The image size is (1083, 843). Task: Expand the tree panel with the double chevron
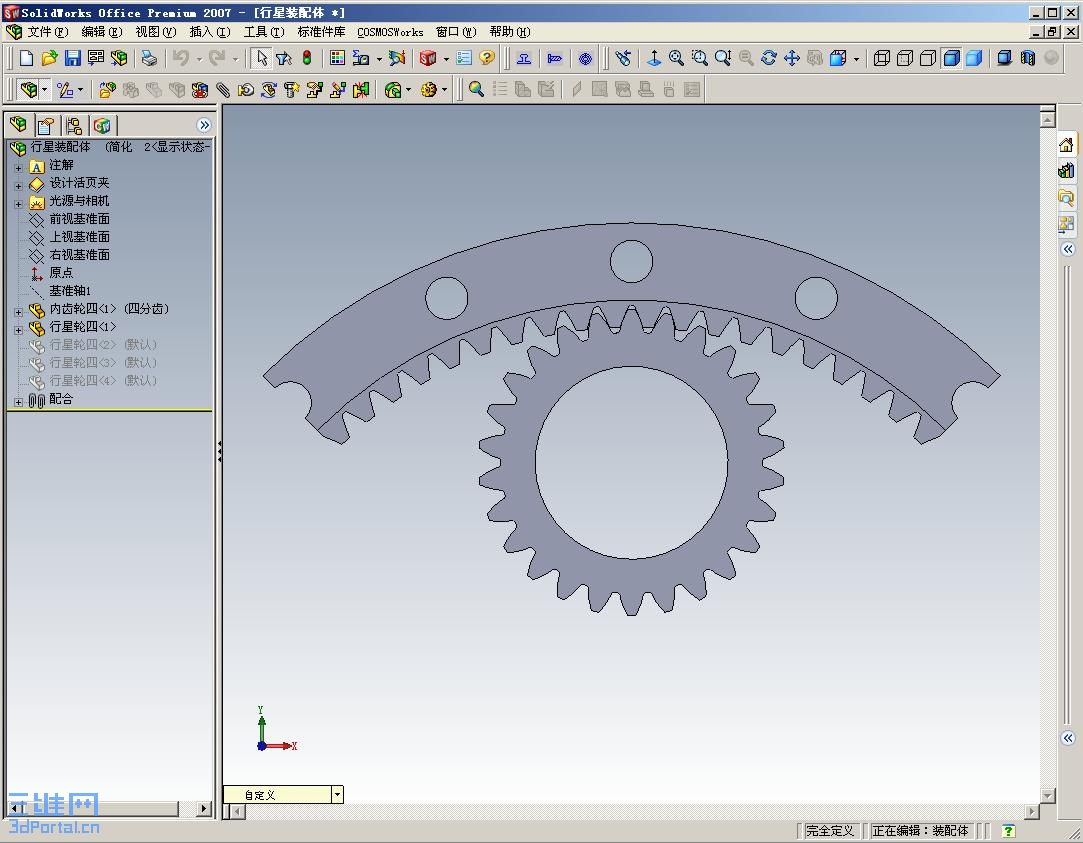tap(204, 125)
